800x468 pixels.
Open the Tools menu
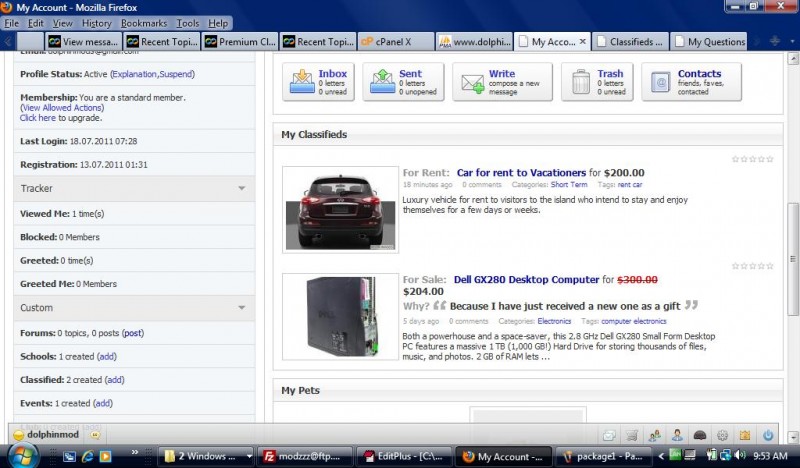point(188,23)
